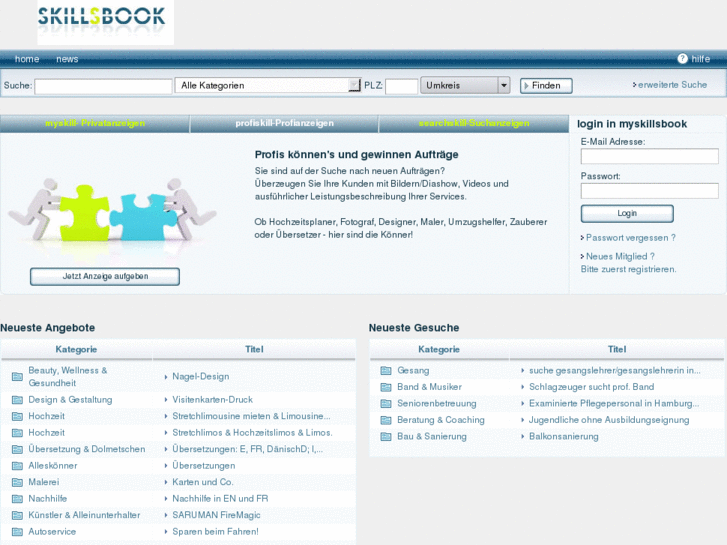727x545 pixels.
Task: Click Neues Mitglied link
Action: (618, 256)
